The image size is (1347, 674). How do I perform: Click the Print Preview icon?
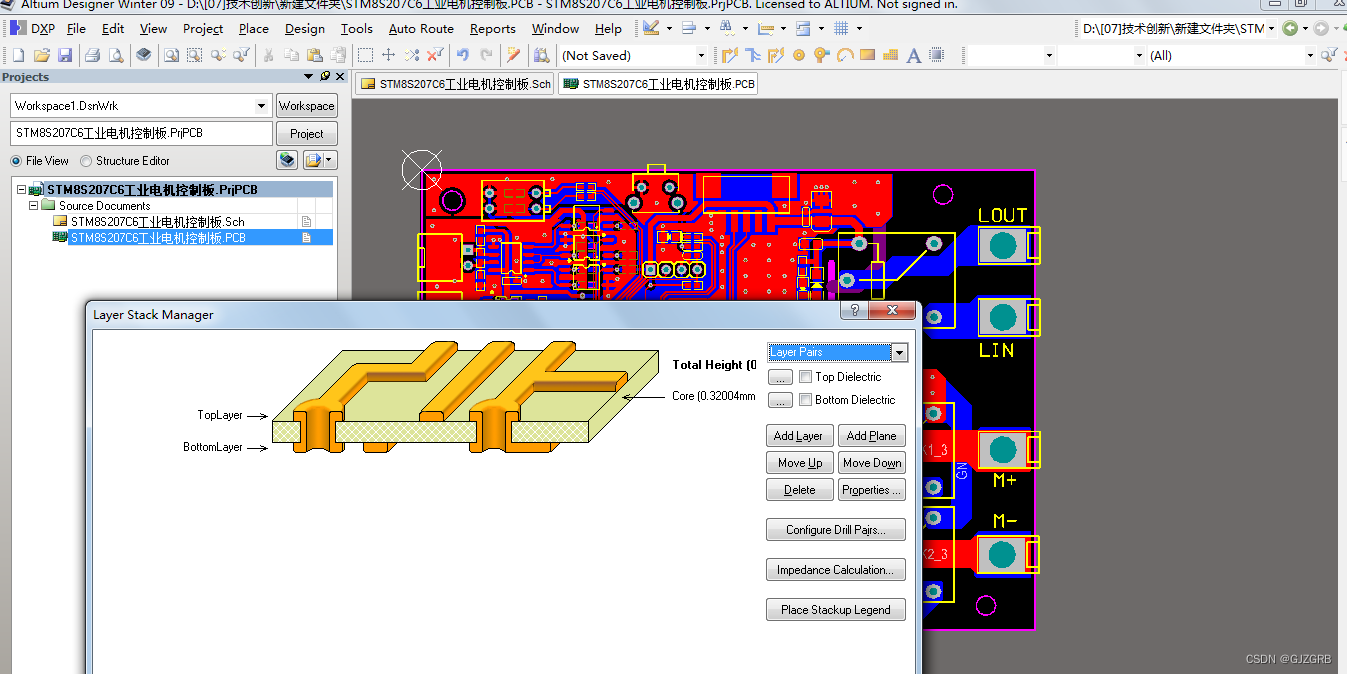point(116,55)
